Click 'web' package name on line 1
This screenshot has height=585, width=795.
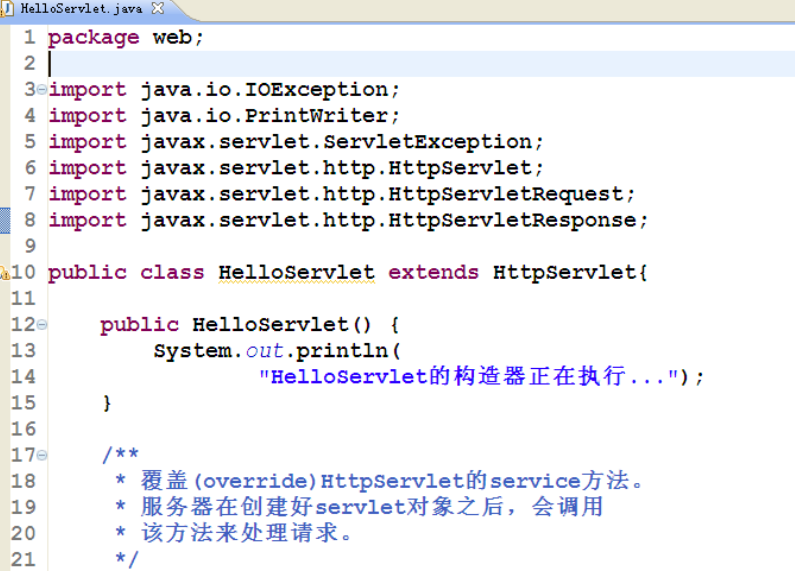[x=172, y=38]
